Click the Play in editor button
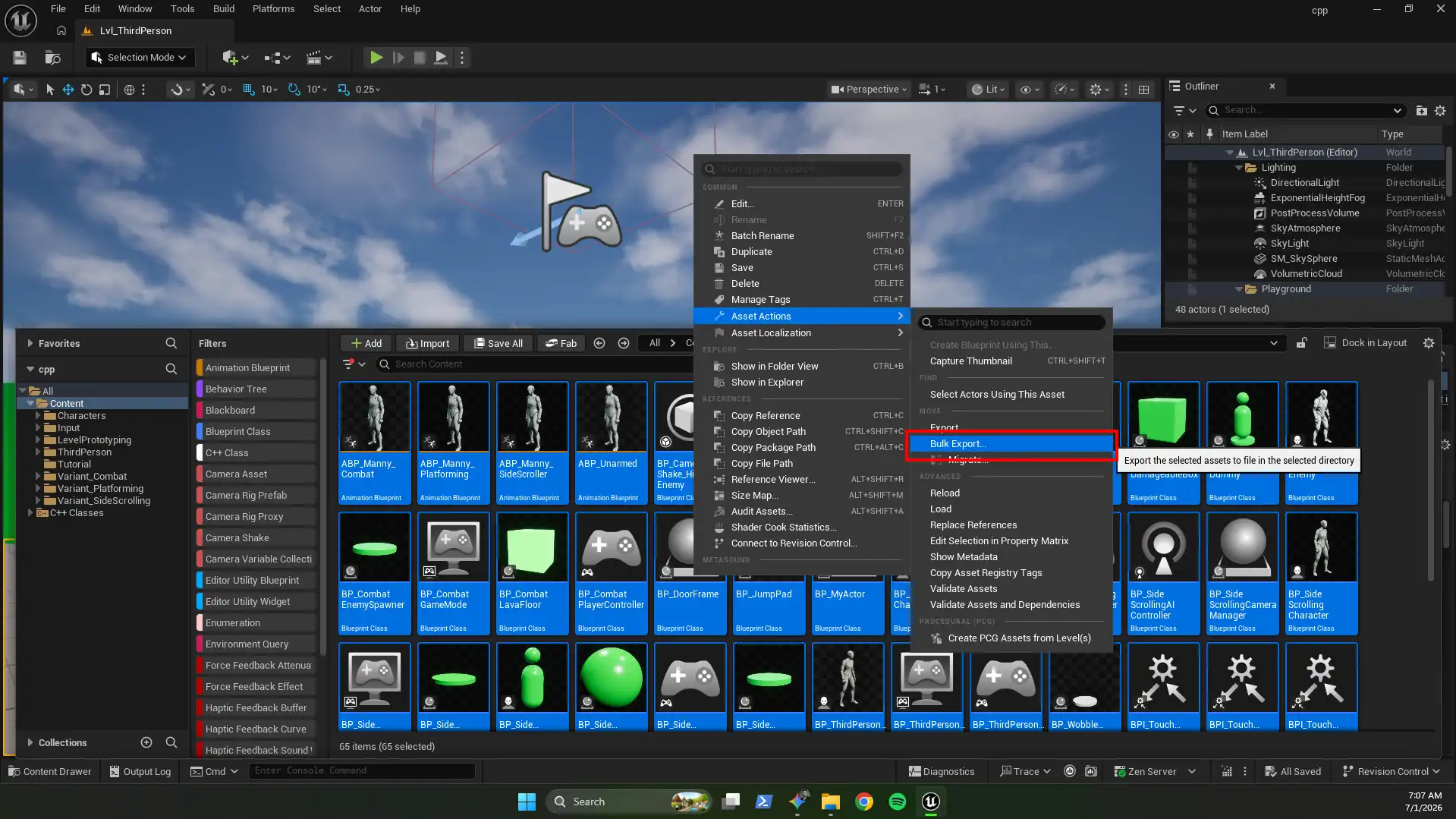The height and width of the screenshot is (819, 1456). click(376, 58)
